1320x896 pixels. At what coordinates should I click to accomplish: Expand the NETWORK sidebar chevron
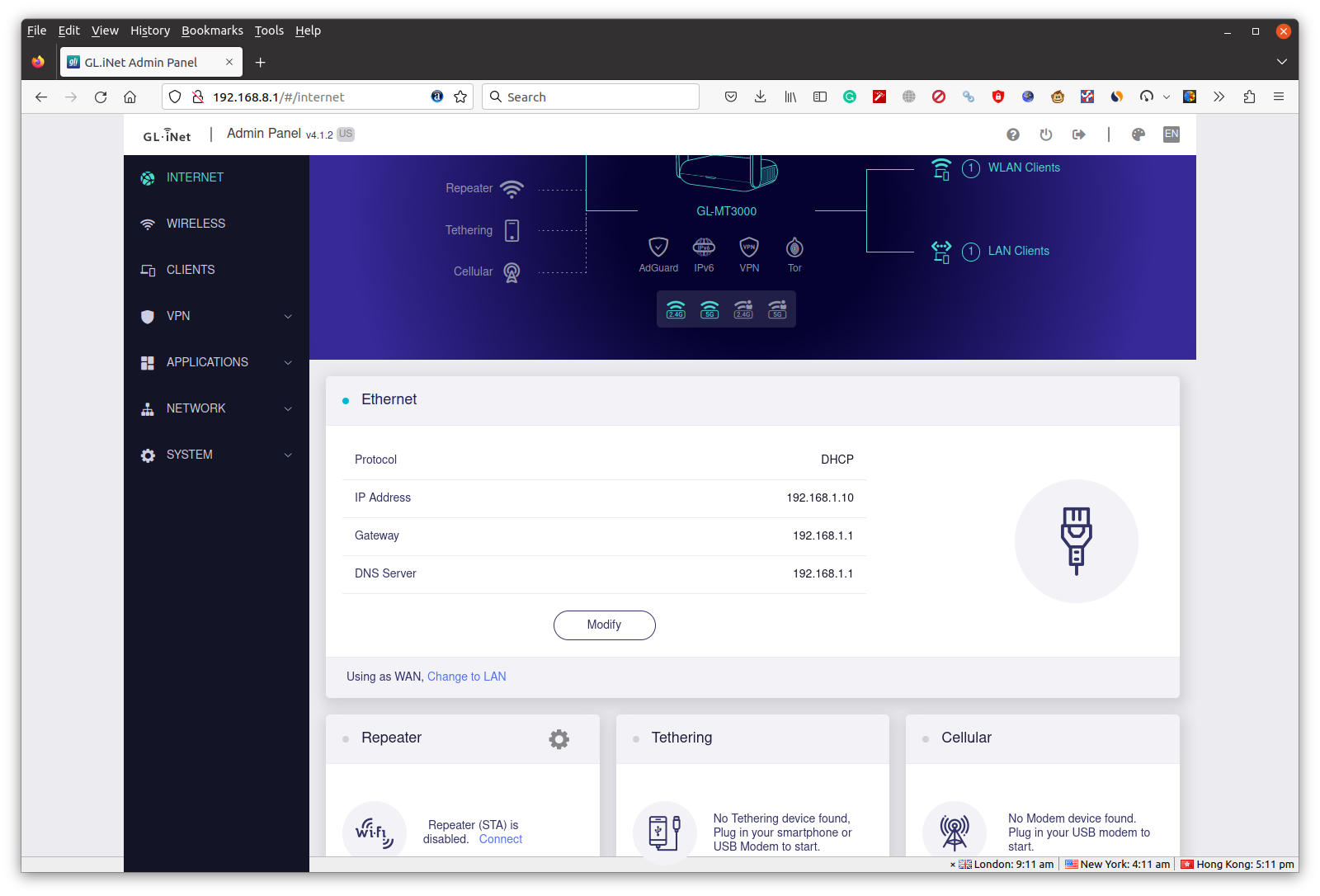[x=288, y=408]
